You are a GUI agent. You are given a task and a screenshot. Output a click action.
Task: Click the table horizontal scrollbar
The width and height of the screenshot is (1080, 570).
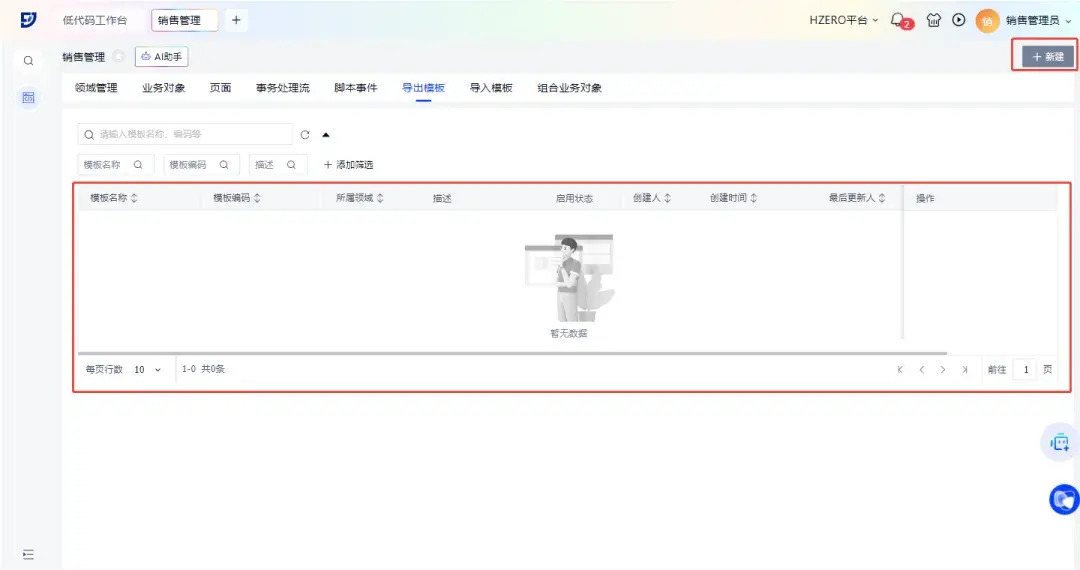[x=513, y=353]
